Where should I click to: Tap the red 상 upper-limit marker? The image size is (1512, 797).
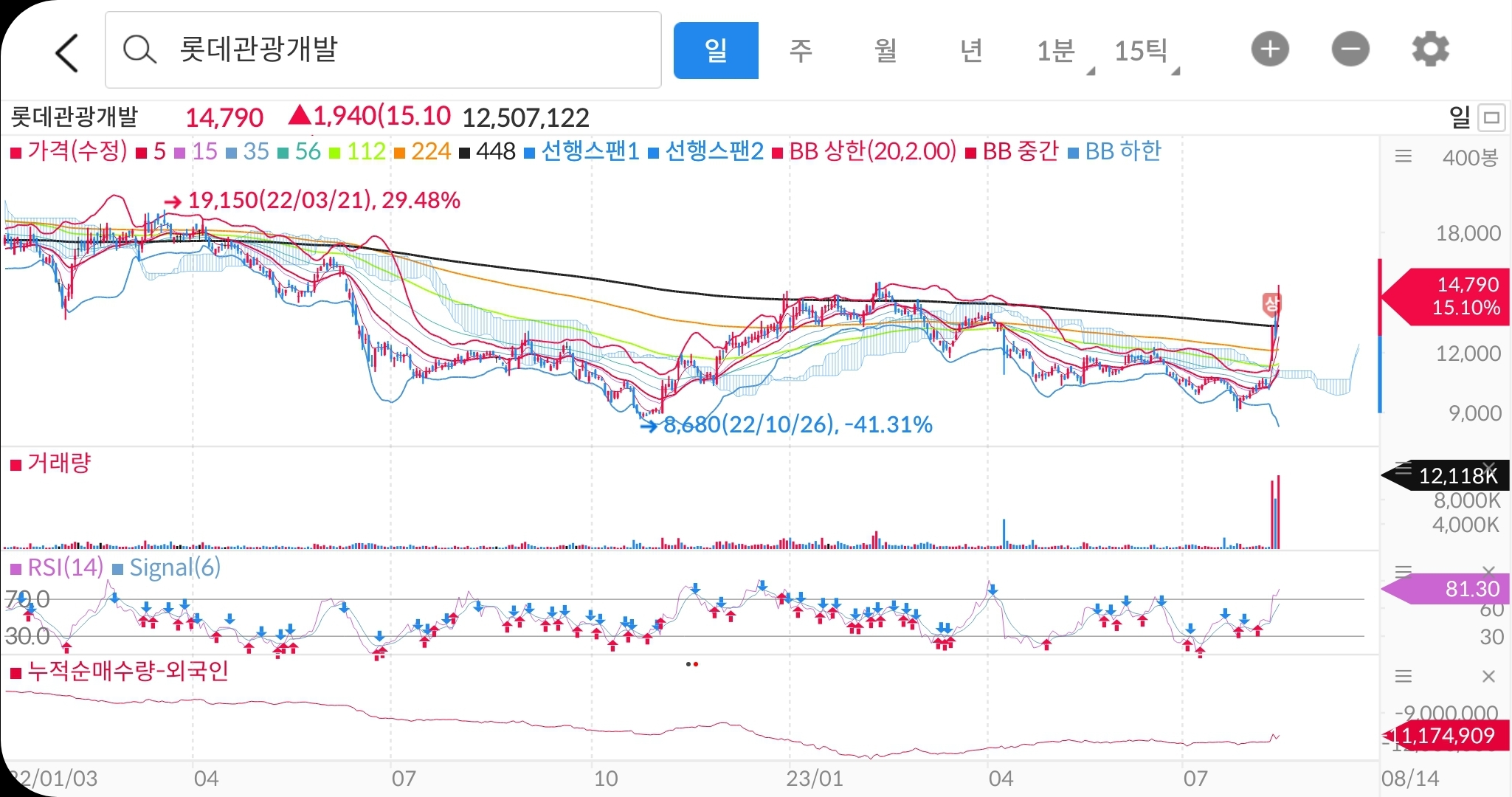pyautogui.click(x=1271, y=303)
